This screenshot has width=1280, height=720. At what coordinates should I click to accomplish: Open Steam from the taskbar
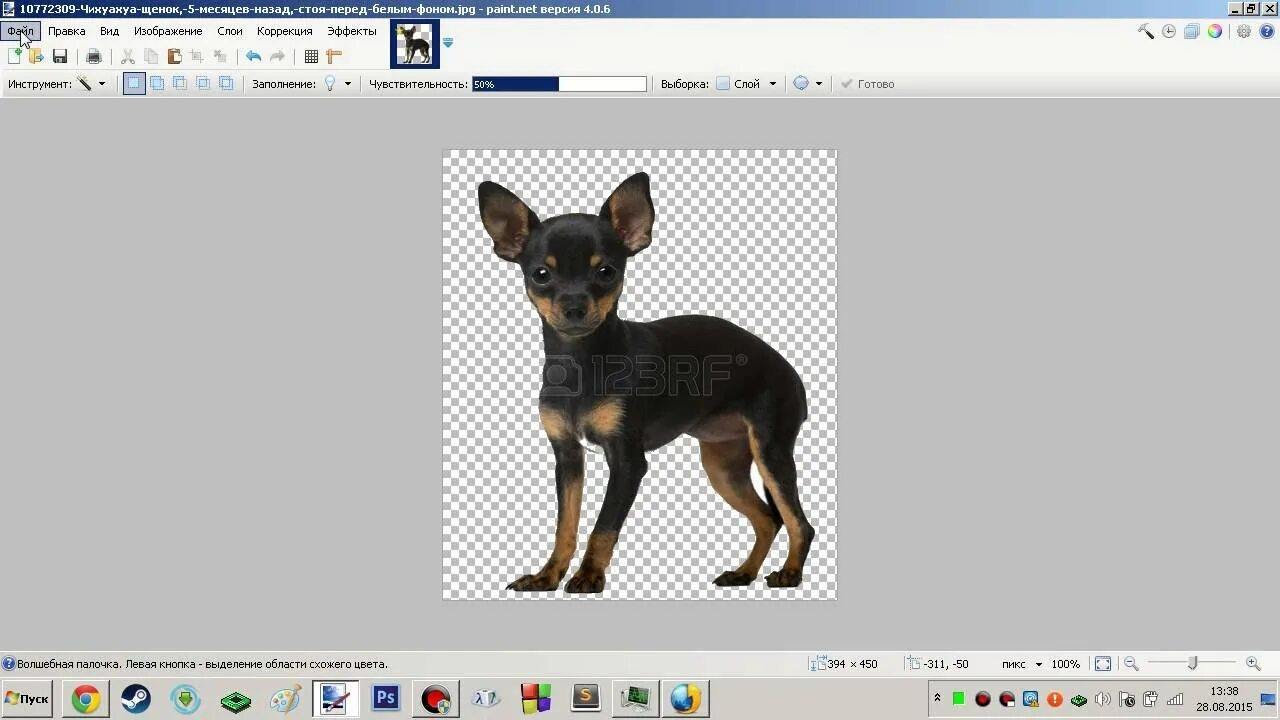[x=136, y=699]
